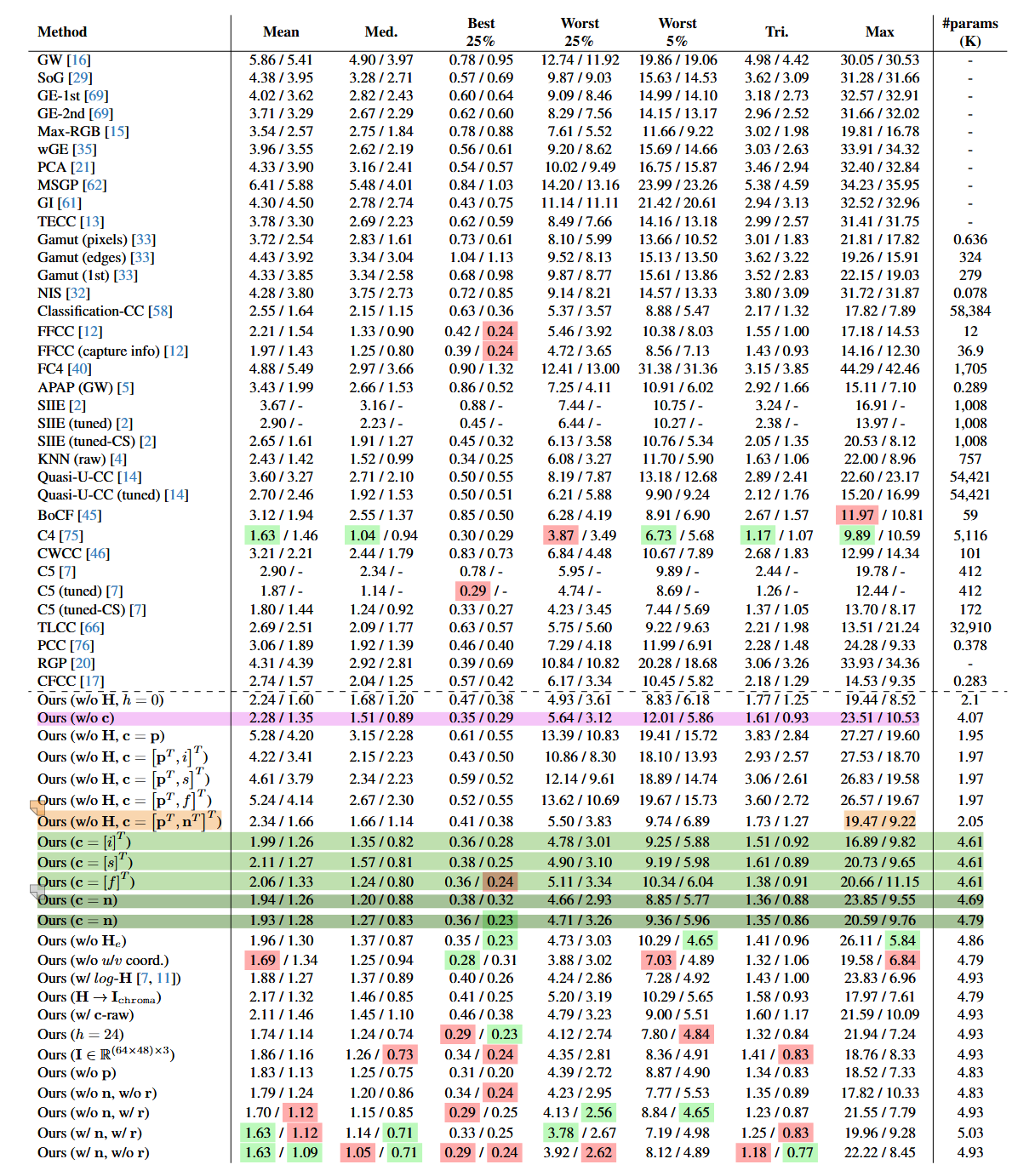Viewport: 1035px width, 1176px height.
Task: Open the gray comment note icon
Action: coord(37,891)
